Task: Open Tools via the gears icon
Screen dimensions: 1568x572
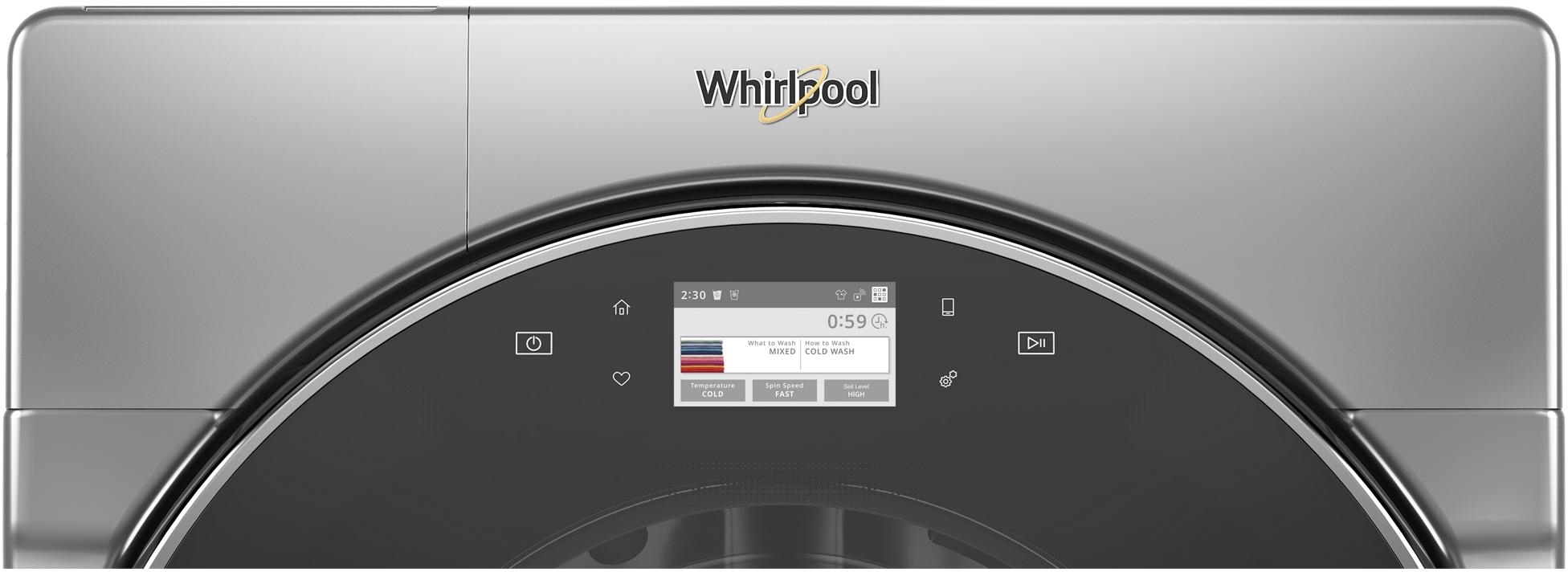Action: point(948,379)
